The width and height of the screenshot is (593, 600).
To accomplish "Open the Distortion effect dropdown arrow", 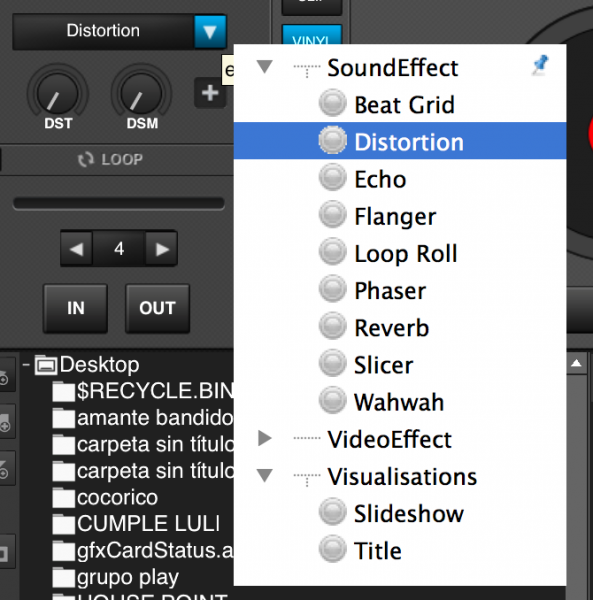I will coord(210,32).
